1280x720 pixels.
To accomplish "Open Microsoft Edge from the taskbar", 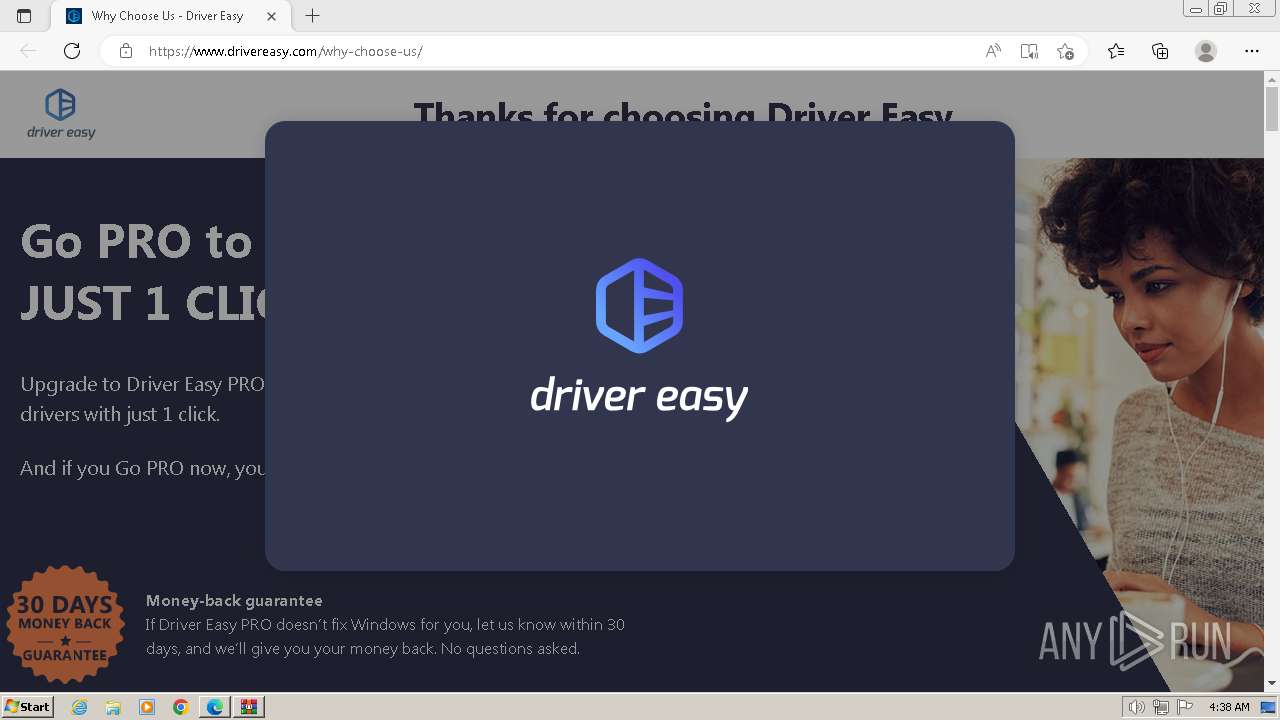I will (x=215, y=707).
